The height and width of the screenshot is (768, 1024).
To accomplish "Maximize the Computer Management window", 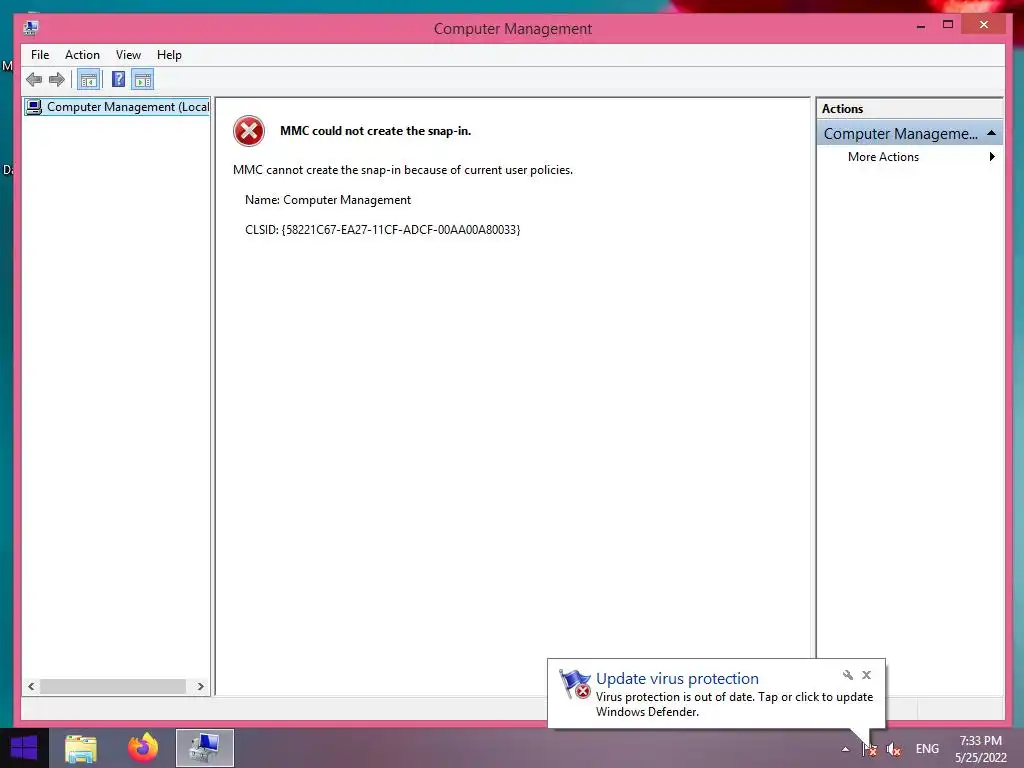I will 948,25.
